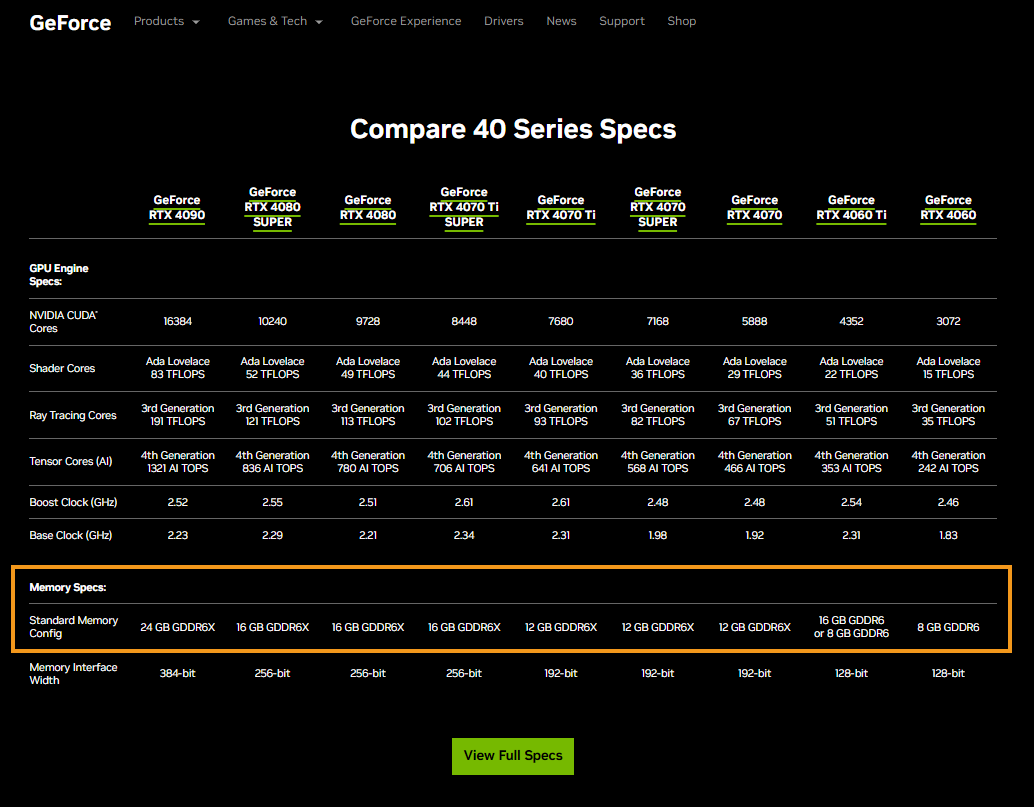Viewport: 1034px width, 807px height.
Task: Open the GeForce RTX 4060 Ti link
Action: pyautogui.click(x=851, y=208)
